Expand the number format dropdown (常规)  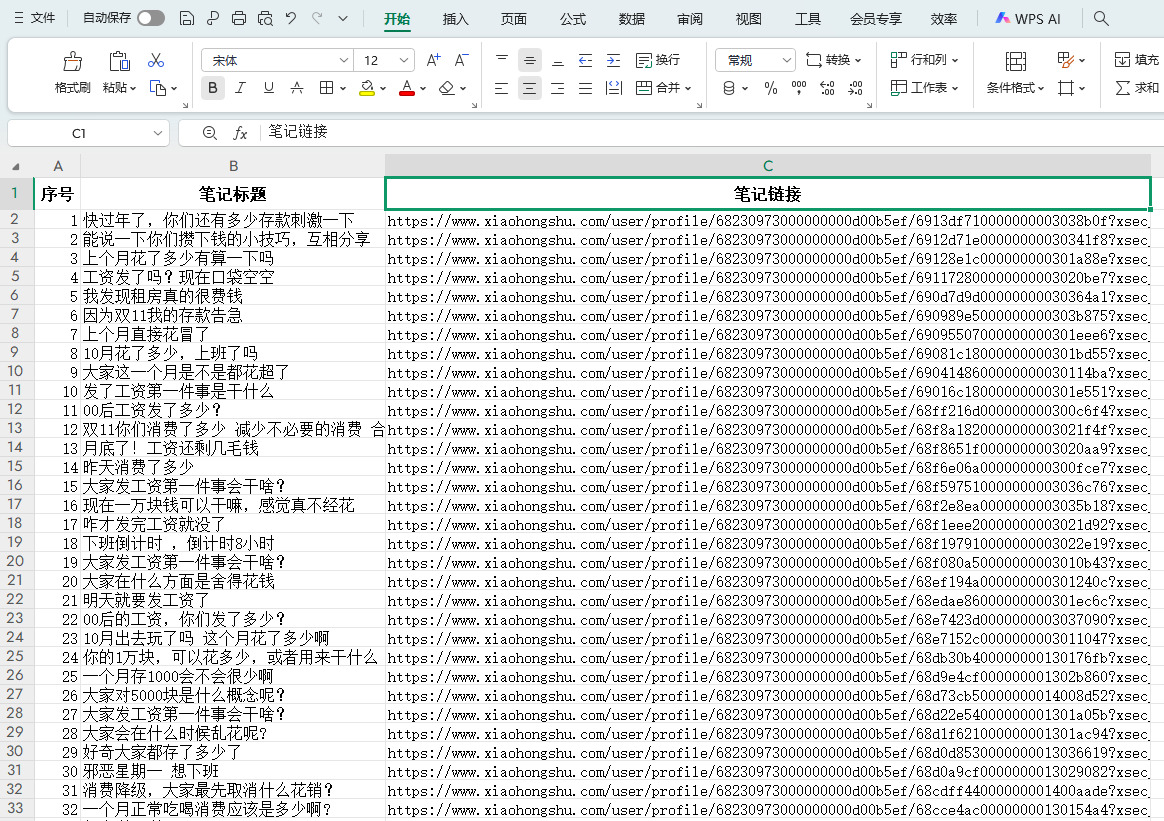coord(755,60)
